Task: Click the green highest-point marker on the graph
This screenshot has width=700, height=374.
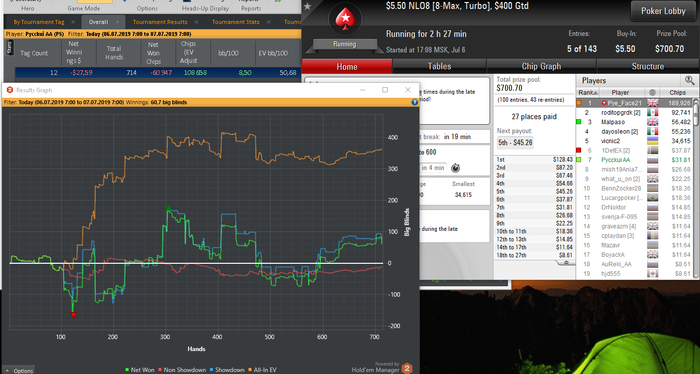Action: click(x=168, y=208)
